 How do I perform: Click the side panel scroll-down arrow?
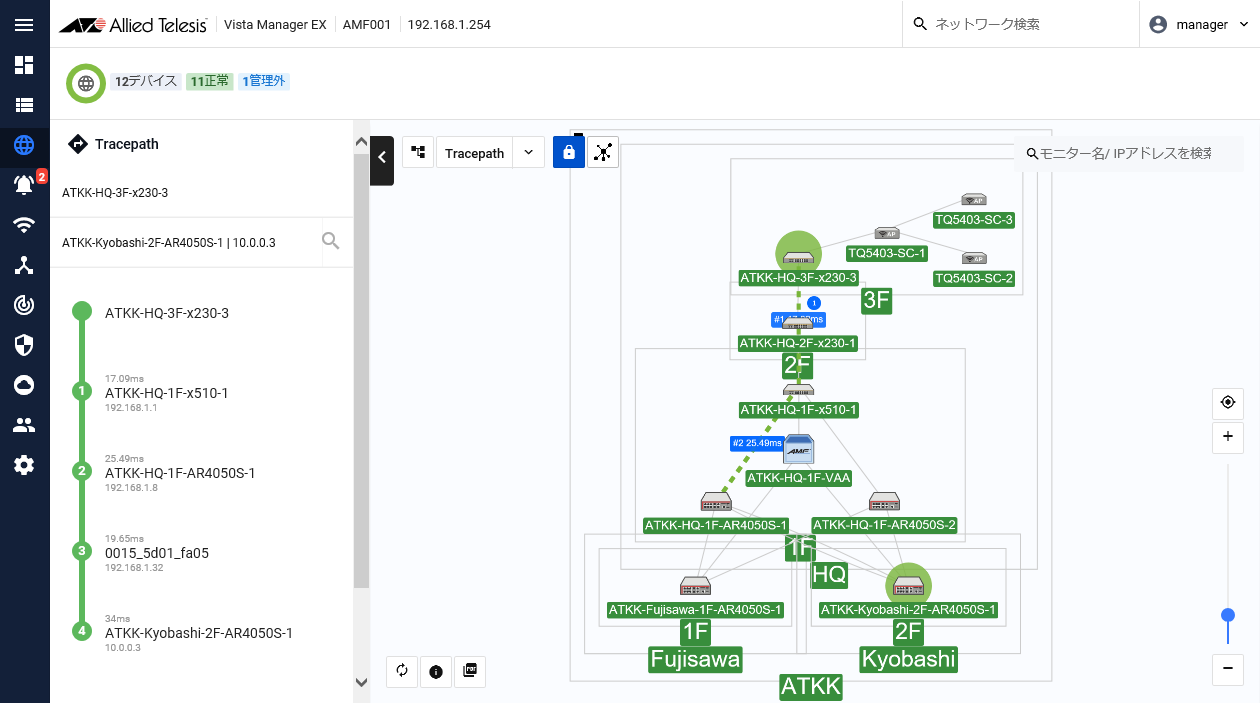click(362, 682)
